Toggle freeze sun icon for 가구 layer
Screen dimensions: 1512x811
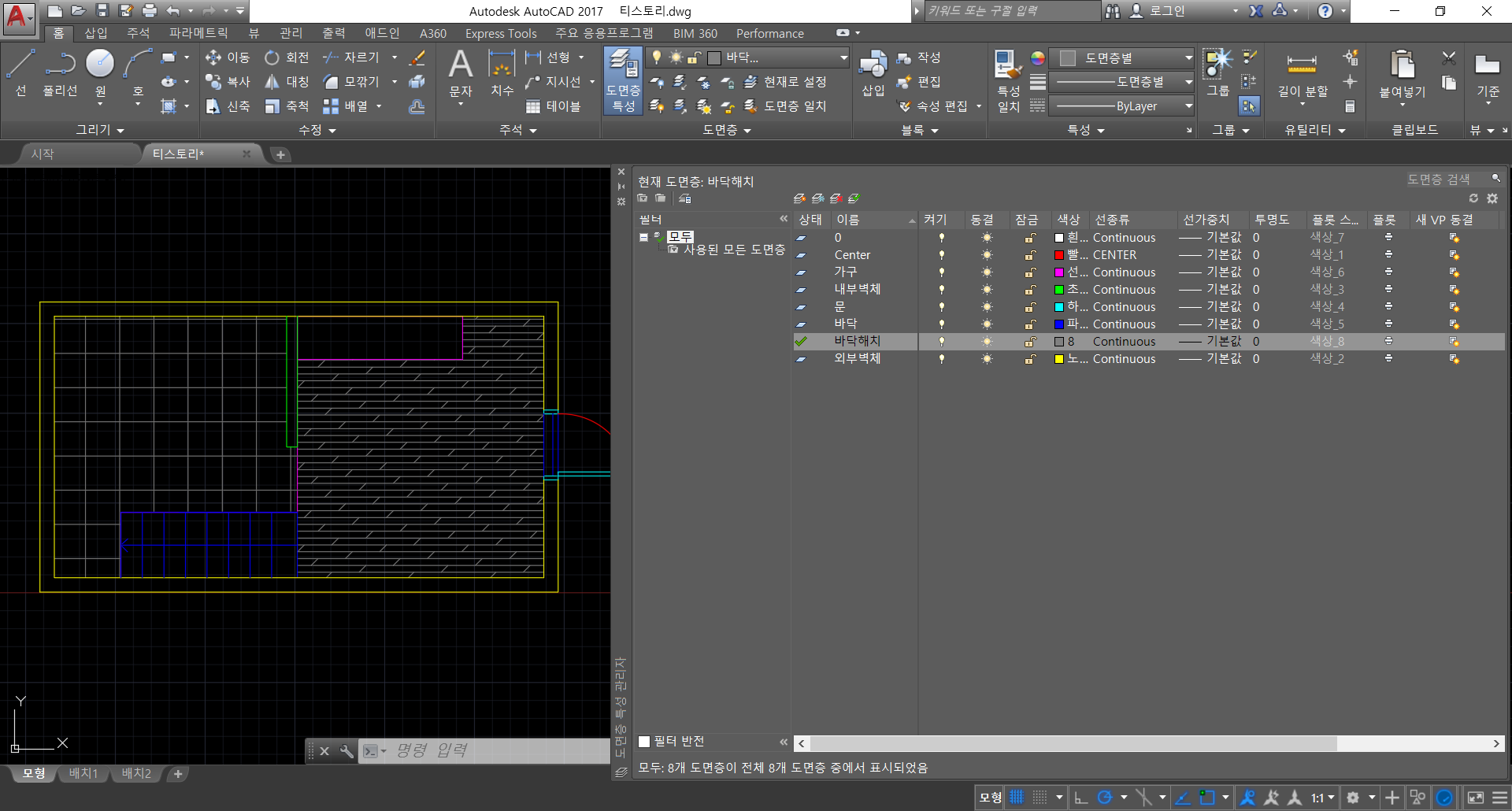tap(987, 272)
